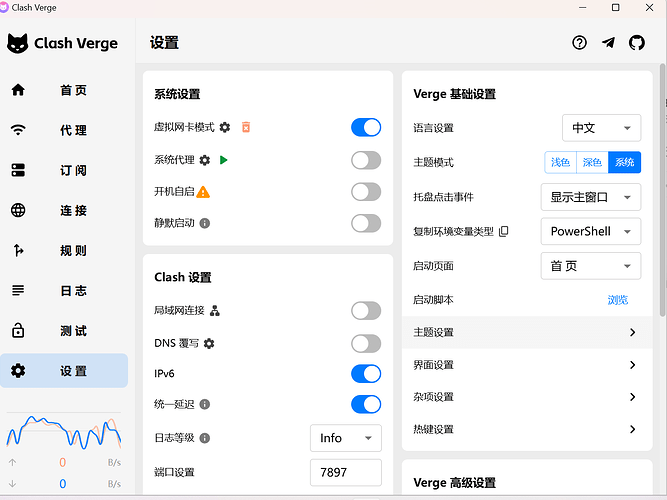Viewport: 667px width, 500px height.
Task: Open the PowerShell environment type dropdown
Action: pos(590,231)
